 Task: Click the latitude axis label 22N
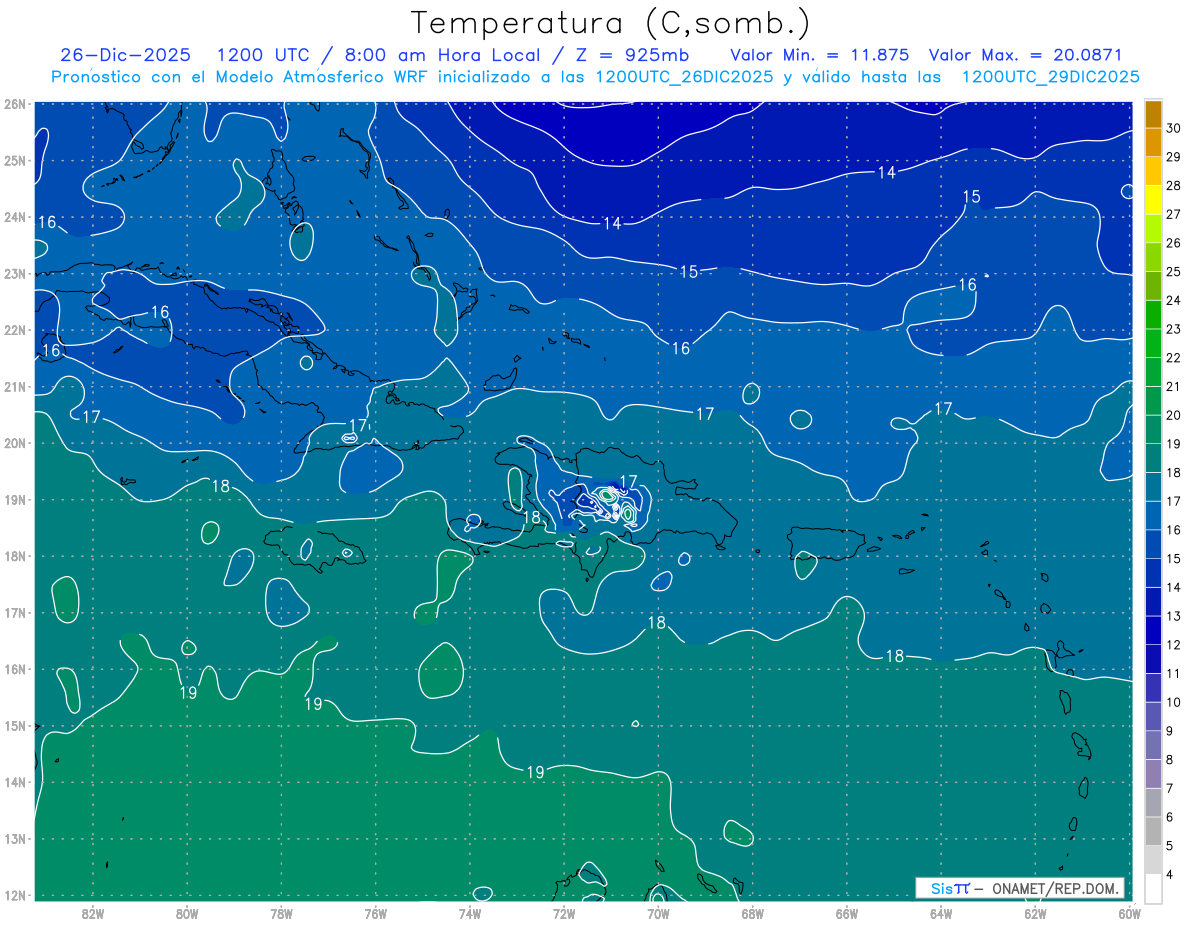14,330
